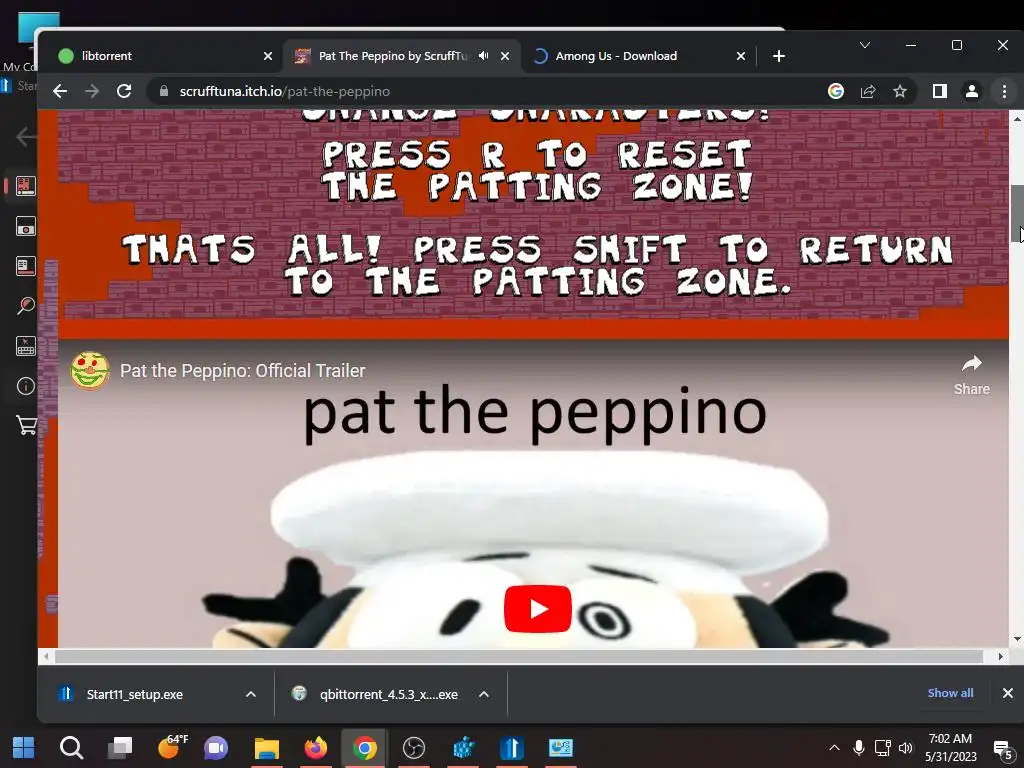
Task: Bookmark this page with the star icon
Action: pyautogui.click(x=900, y=91)
